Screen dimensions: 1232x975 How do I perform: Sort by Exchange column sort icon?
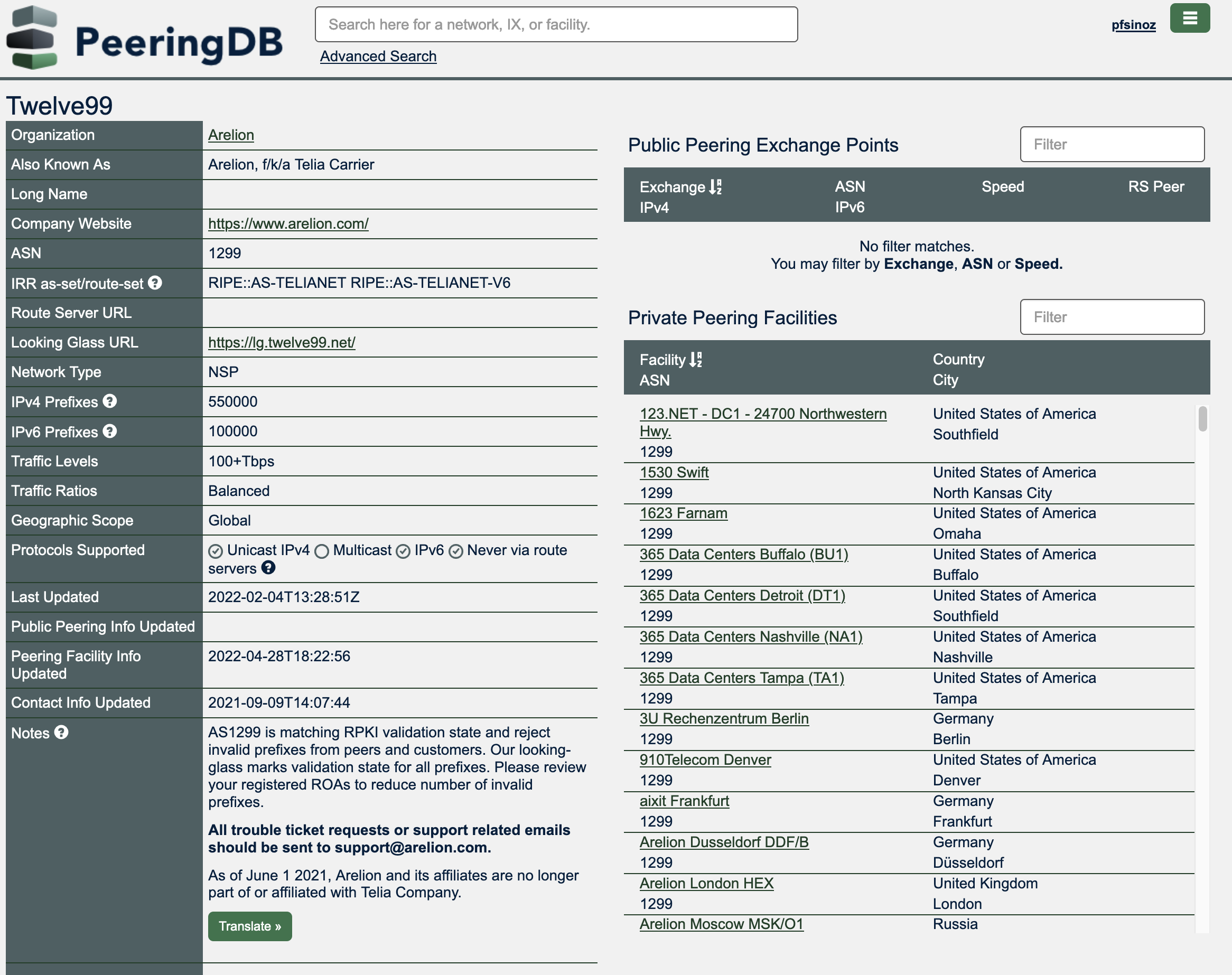[715, 186]
